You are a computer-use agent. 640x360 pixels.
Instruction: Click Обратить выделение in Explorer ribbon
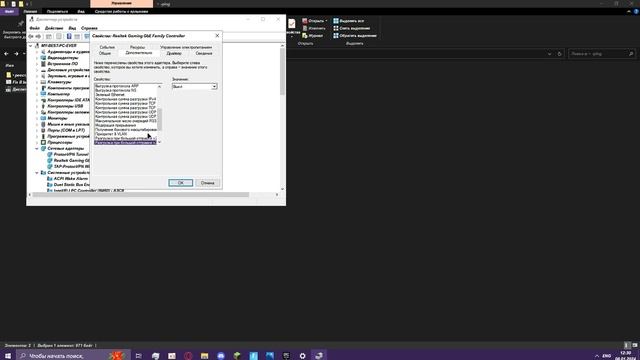[355, 36]
